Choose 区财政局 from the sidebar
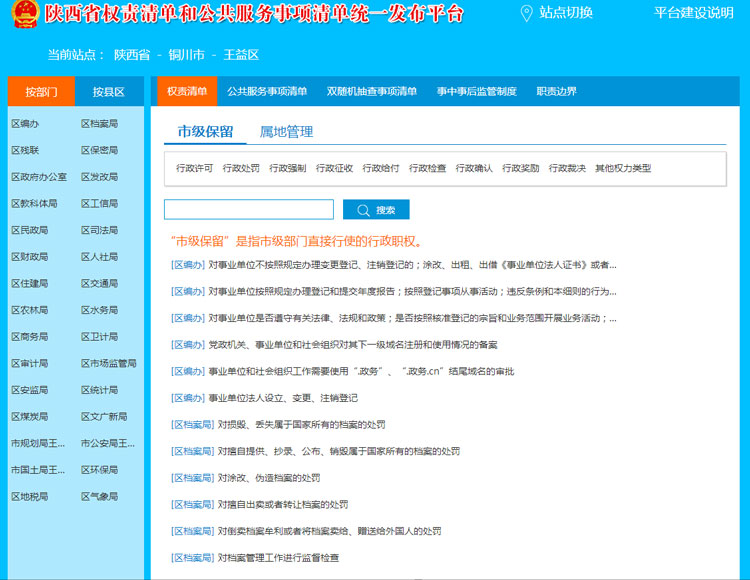The height and width of the screenshot is (580, 750). [29, 257]
